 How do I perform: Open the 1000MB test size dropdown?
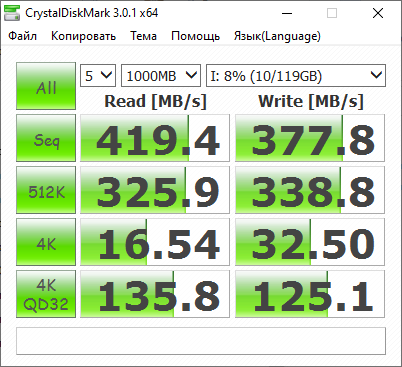161,76
